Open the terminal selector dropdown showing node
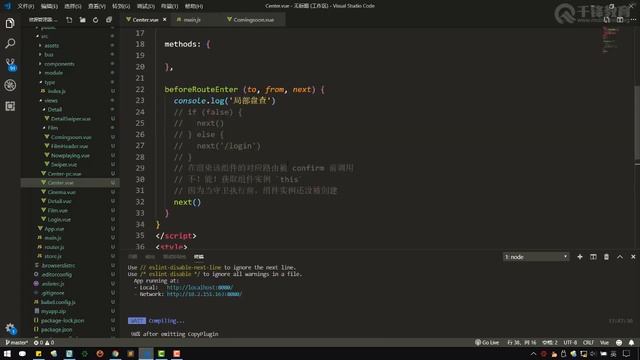Viewport: 640px width, 360px height. pyautogui.click(x=536, y=257)
